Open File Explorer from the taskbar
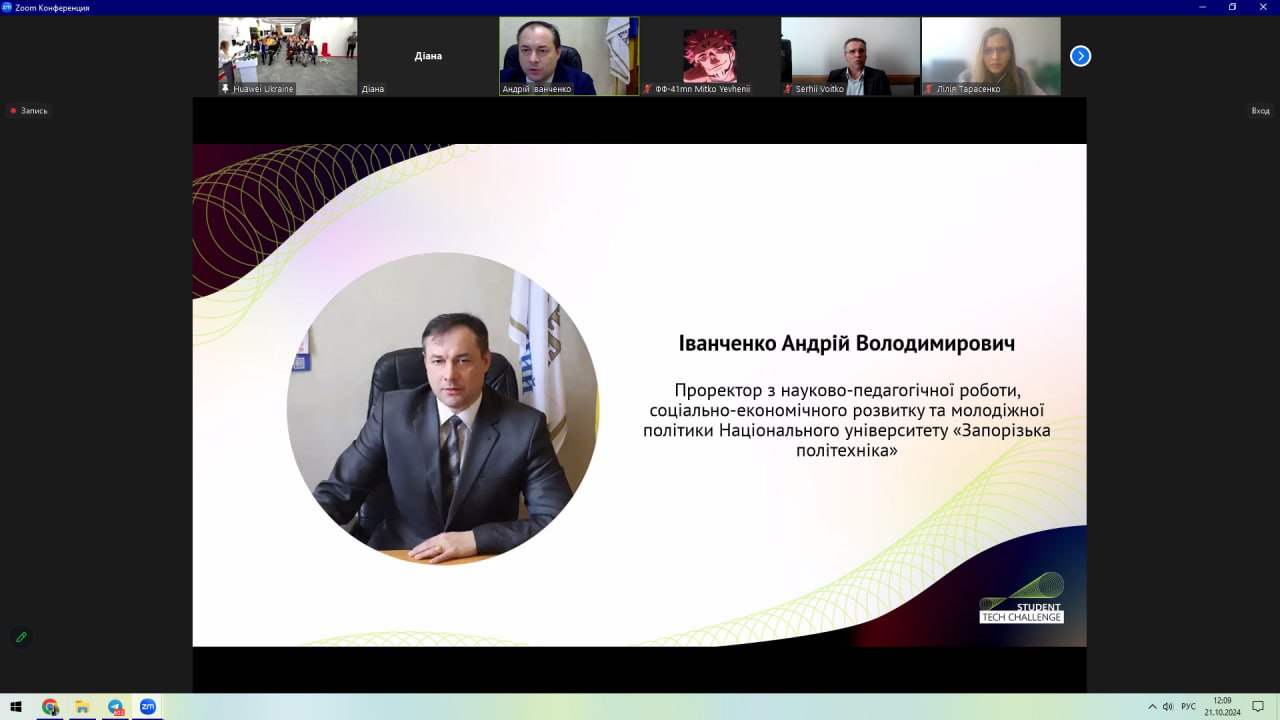This screenshot has width=1280, height=720. (82, 707)
